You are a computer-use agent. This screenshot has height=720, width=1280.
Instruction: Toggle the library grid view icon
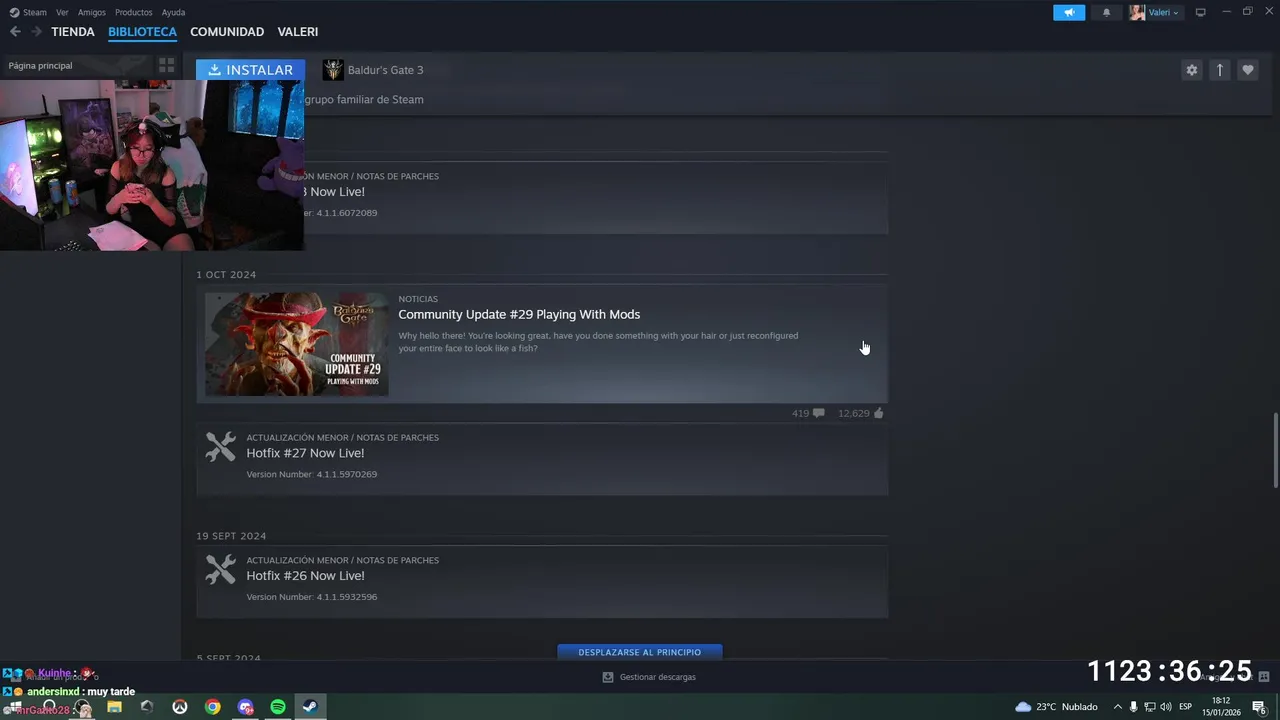coord(167,65)
